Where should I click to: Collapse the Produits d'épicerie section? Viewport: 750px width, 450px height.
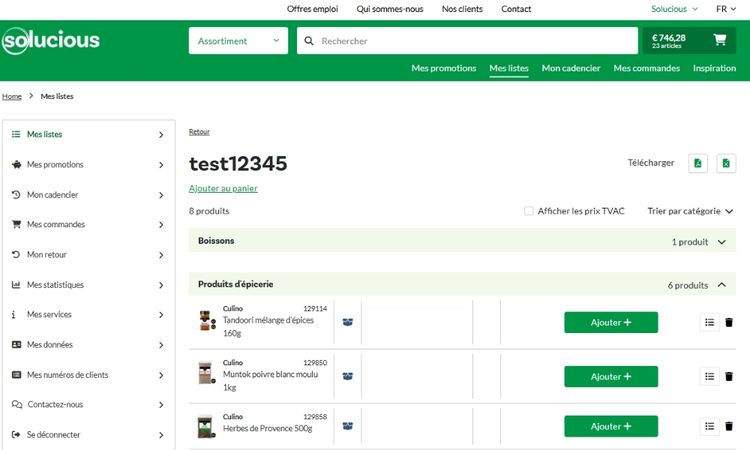pos(721,285)
